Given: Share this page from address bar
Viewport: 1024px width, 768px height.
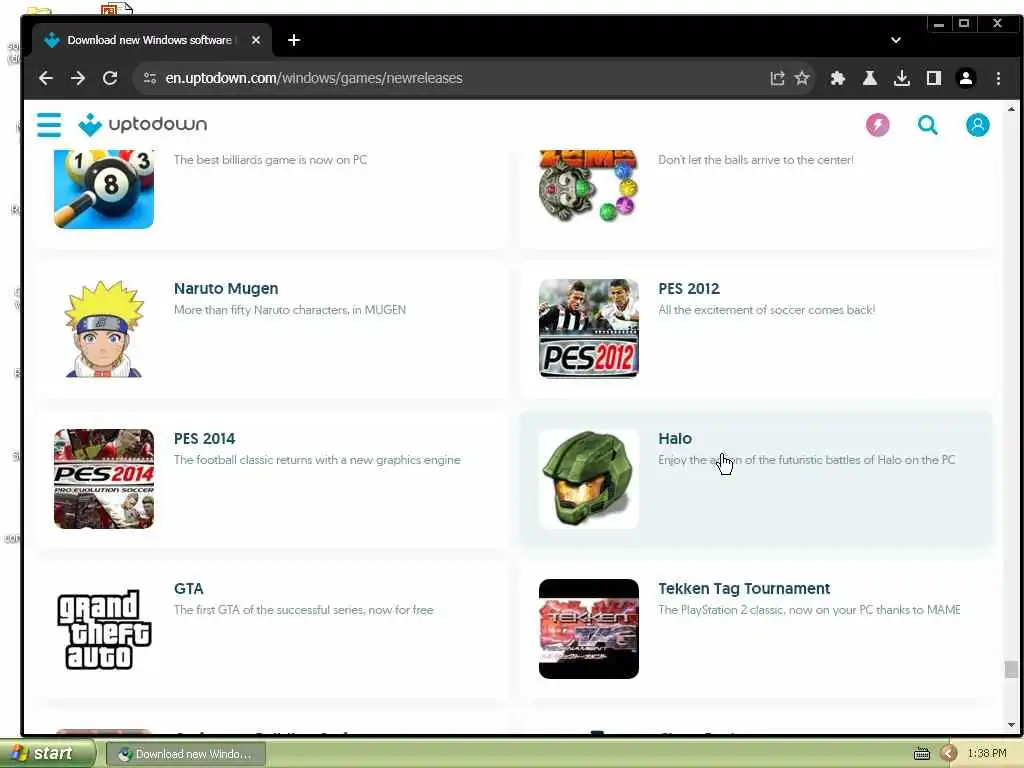Looking at the screenshot, I should pyautogui.click(x=776, y=78).
